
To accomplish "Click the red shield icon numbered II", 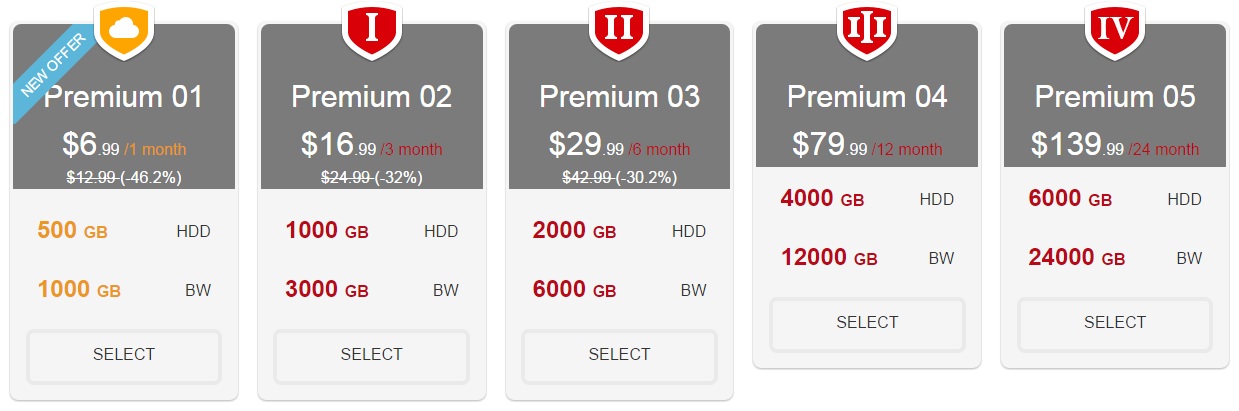I will pyautogui.click(x=619, y=27).
